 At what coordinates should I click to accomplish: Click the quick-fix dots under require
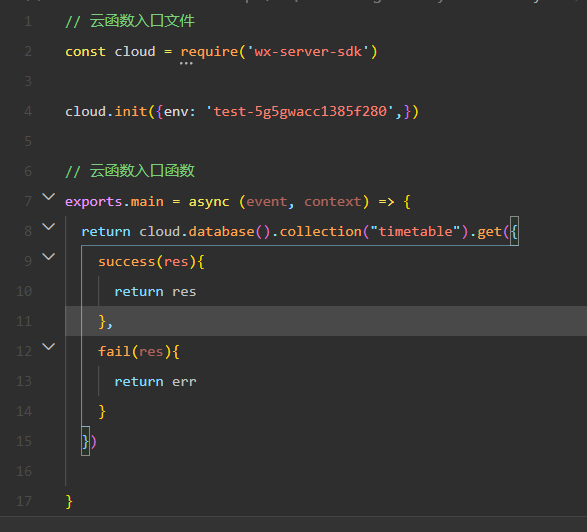(x=186, y=63)
